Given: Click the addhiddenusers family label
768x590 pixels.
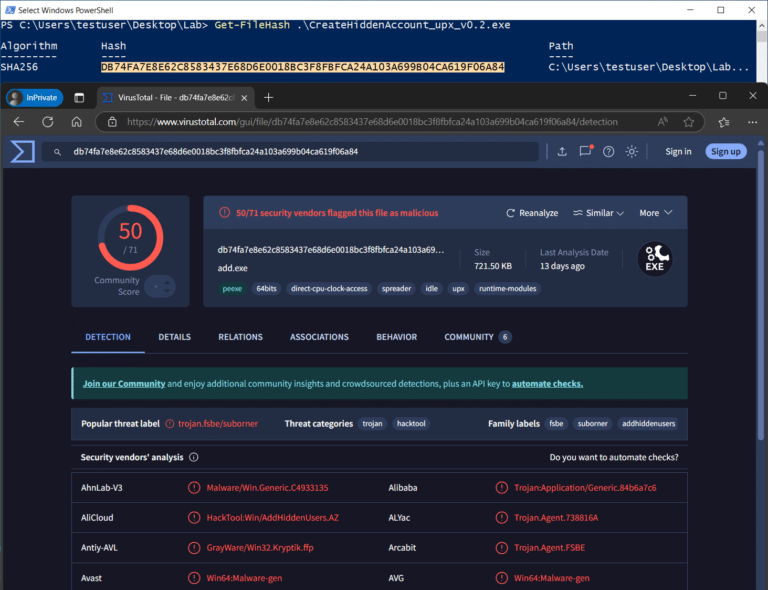Looking at the screenshot, I should [x=648, y=424].
